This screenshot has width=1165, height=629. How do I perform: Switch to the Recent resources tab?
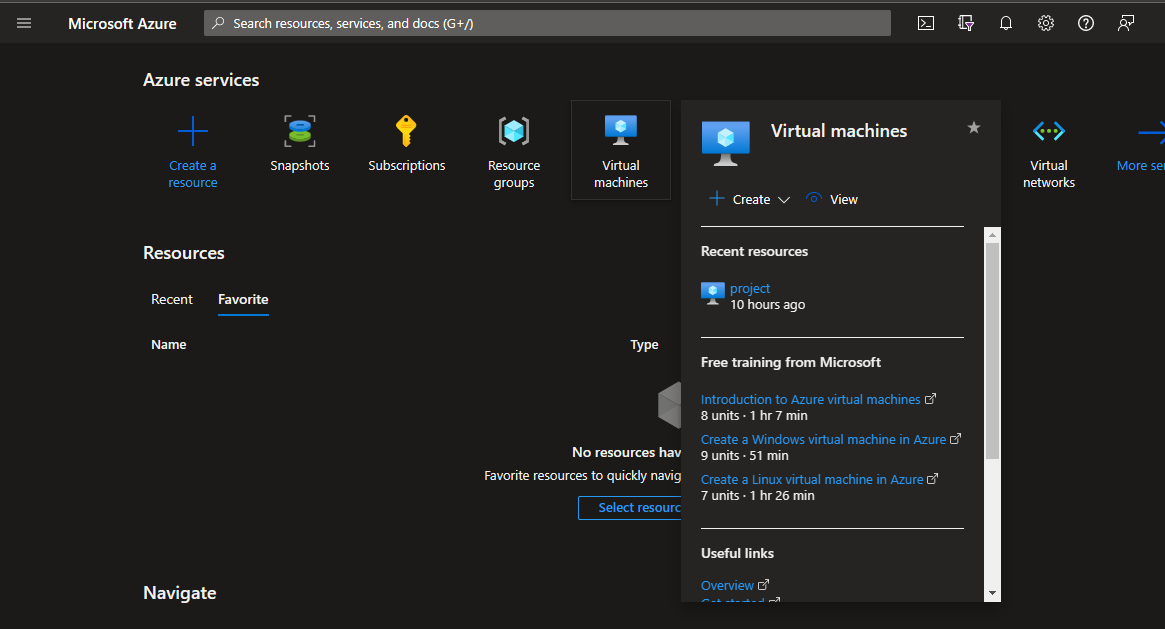171,299
